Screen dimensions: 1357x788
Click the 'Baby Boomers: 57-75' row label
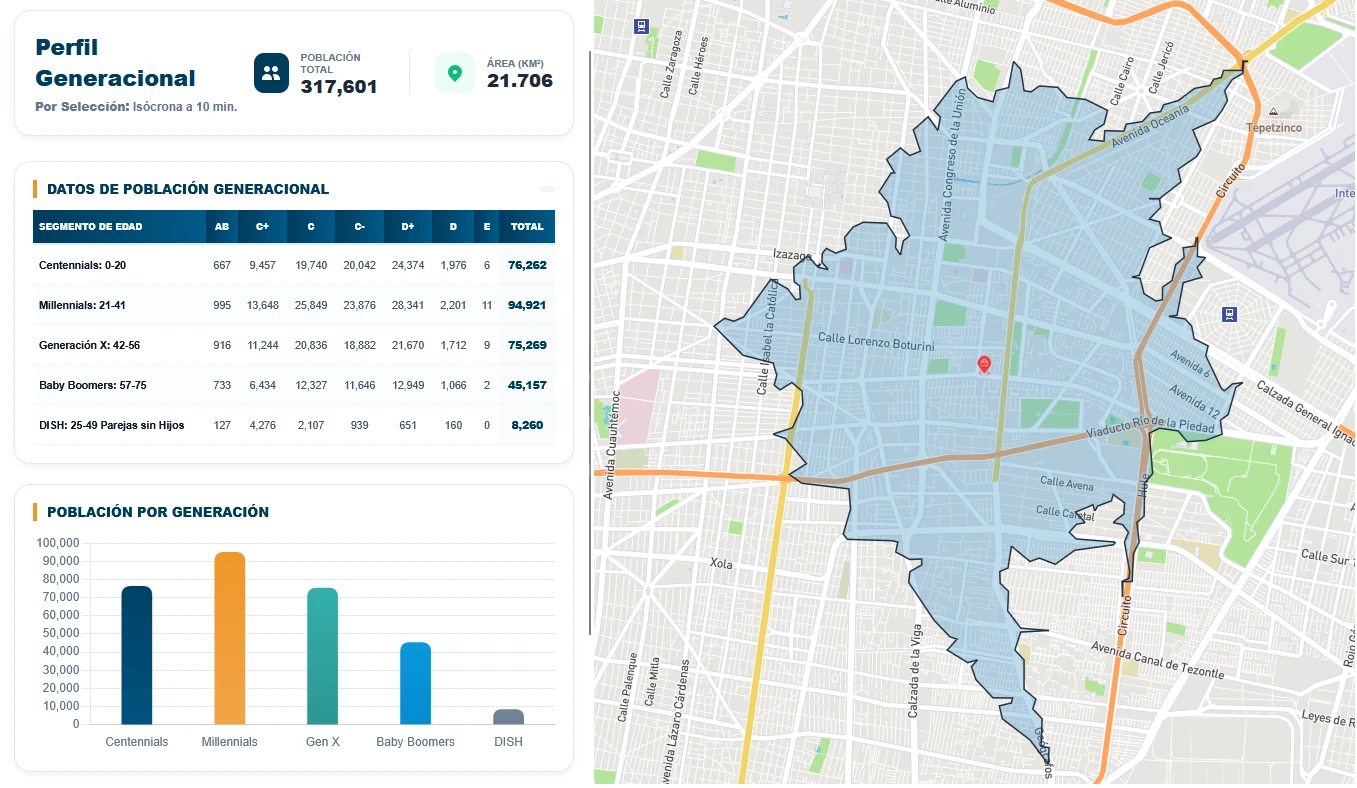click(93, 385)
